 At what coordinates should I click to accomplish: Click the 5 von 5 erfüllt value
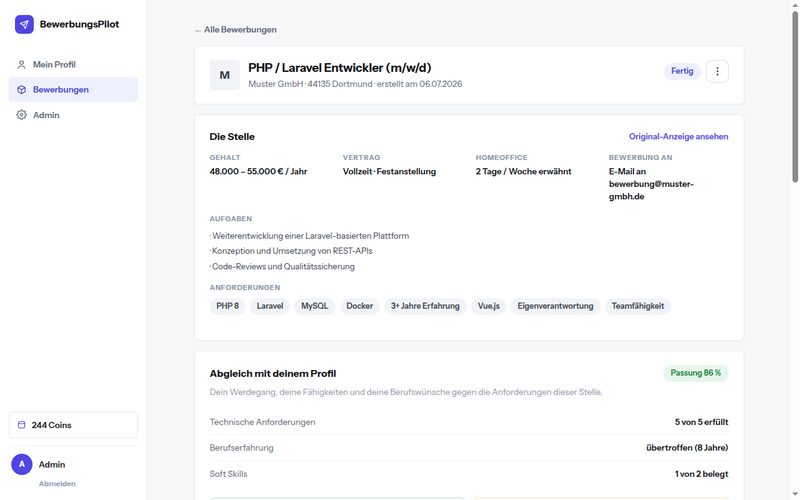click(x=702, y=422)
